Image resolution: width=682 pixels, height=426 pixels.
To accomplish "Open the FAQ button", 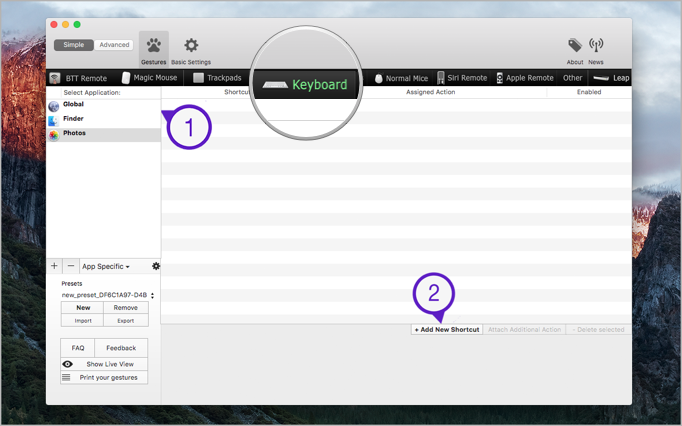I will tap(77, 348).
